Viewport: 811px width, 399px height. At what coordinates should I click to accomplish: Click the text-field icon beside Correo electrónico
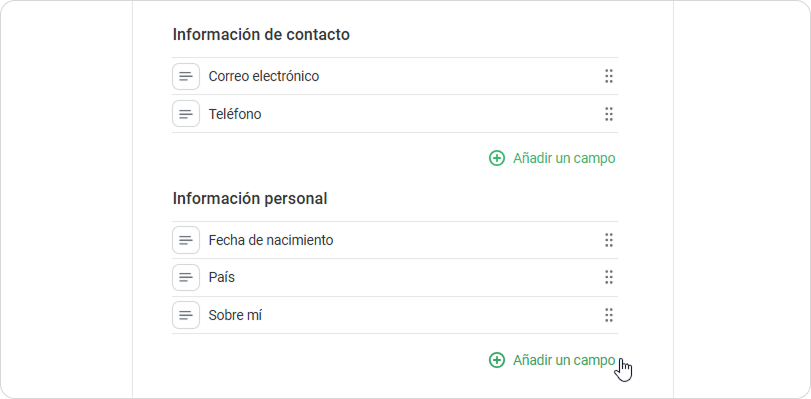pyautogui.click(x=186, y=77)
